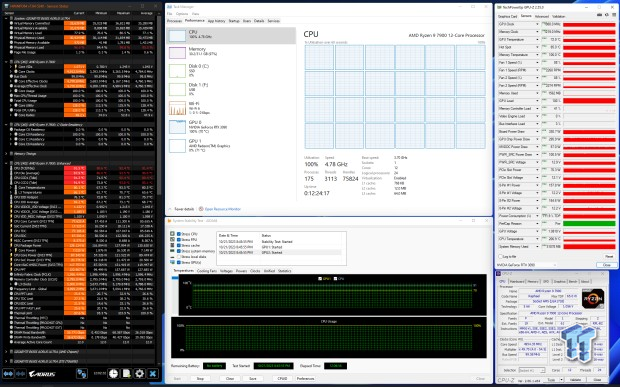The width and height of the screenshot is (620, 387).
Task: Open HWiNFO settings gear icon
Action: pos(139,374)
